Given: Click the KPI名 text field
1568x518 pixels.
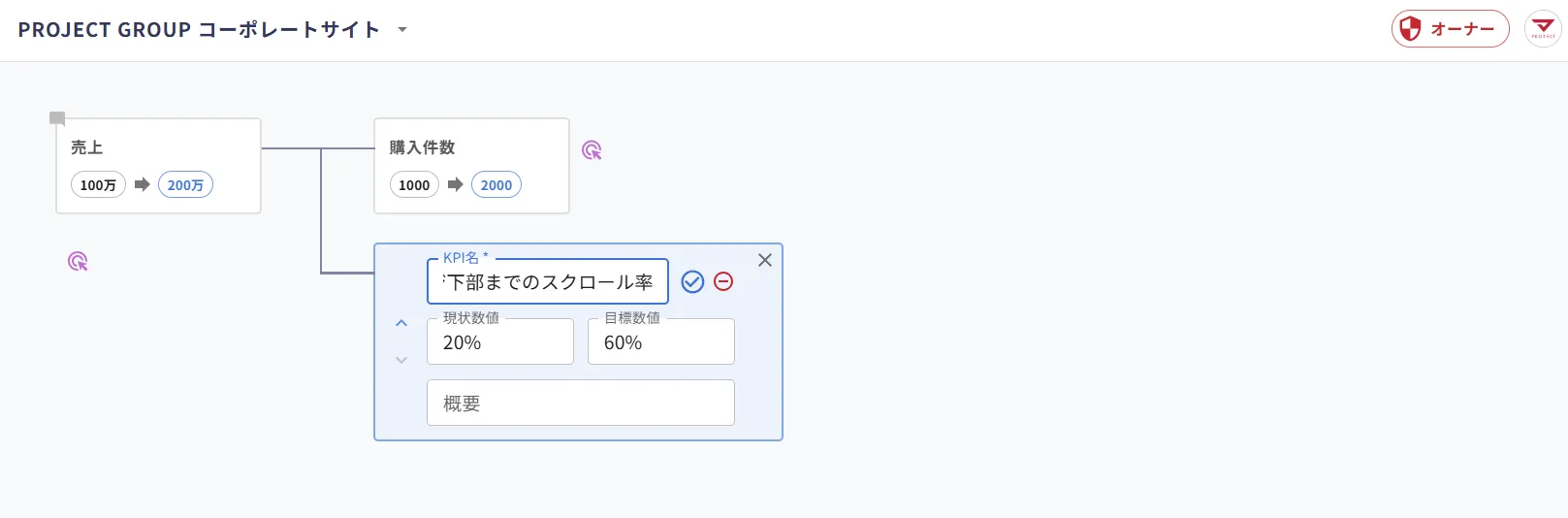Looking at the screenshot, I should click(548, 281).
